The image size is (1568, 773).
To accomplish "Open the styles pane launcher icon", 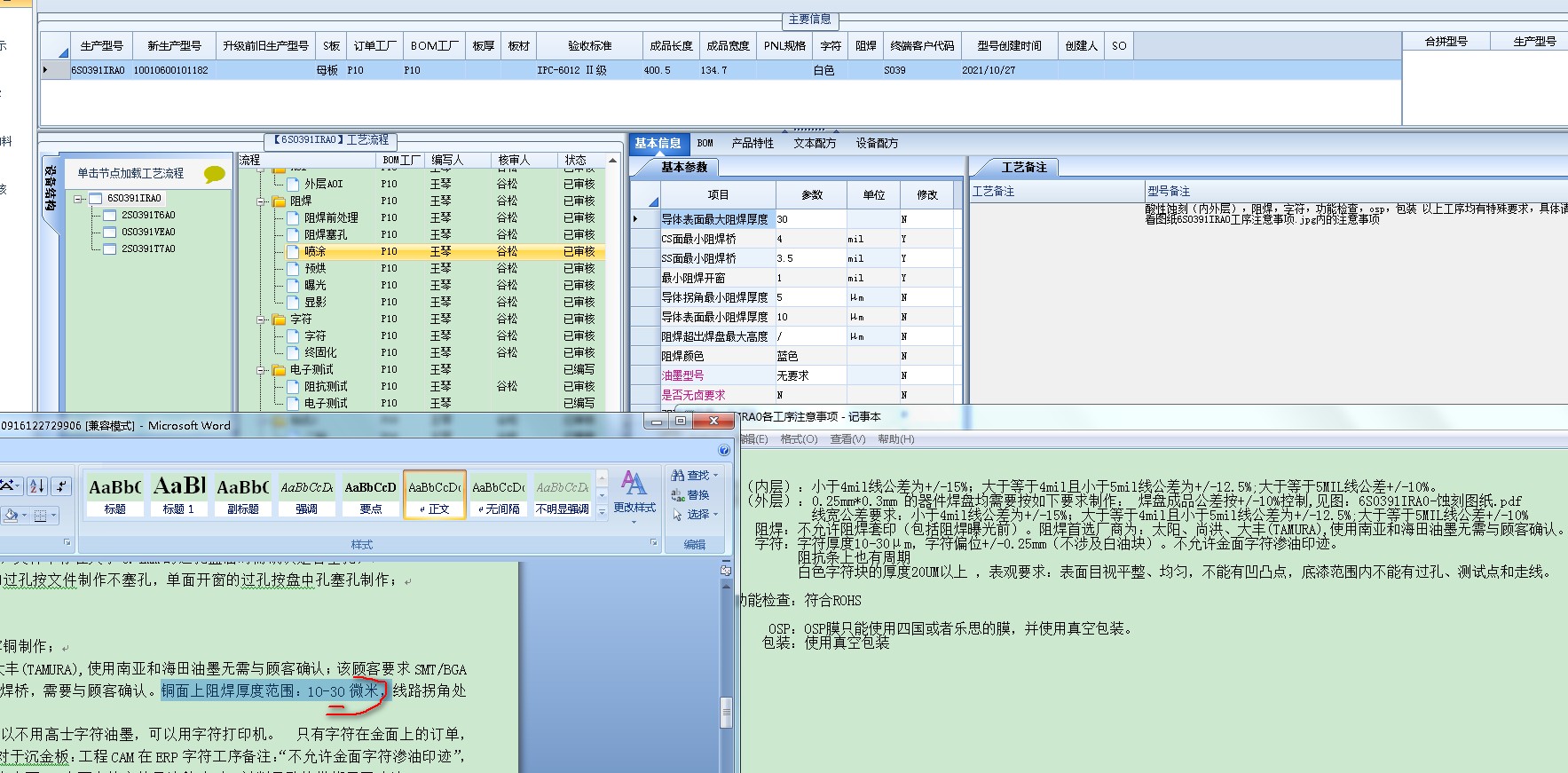I will point(654,542).
